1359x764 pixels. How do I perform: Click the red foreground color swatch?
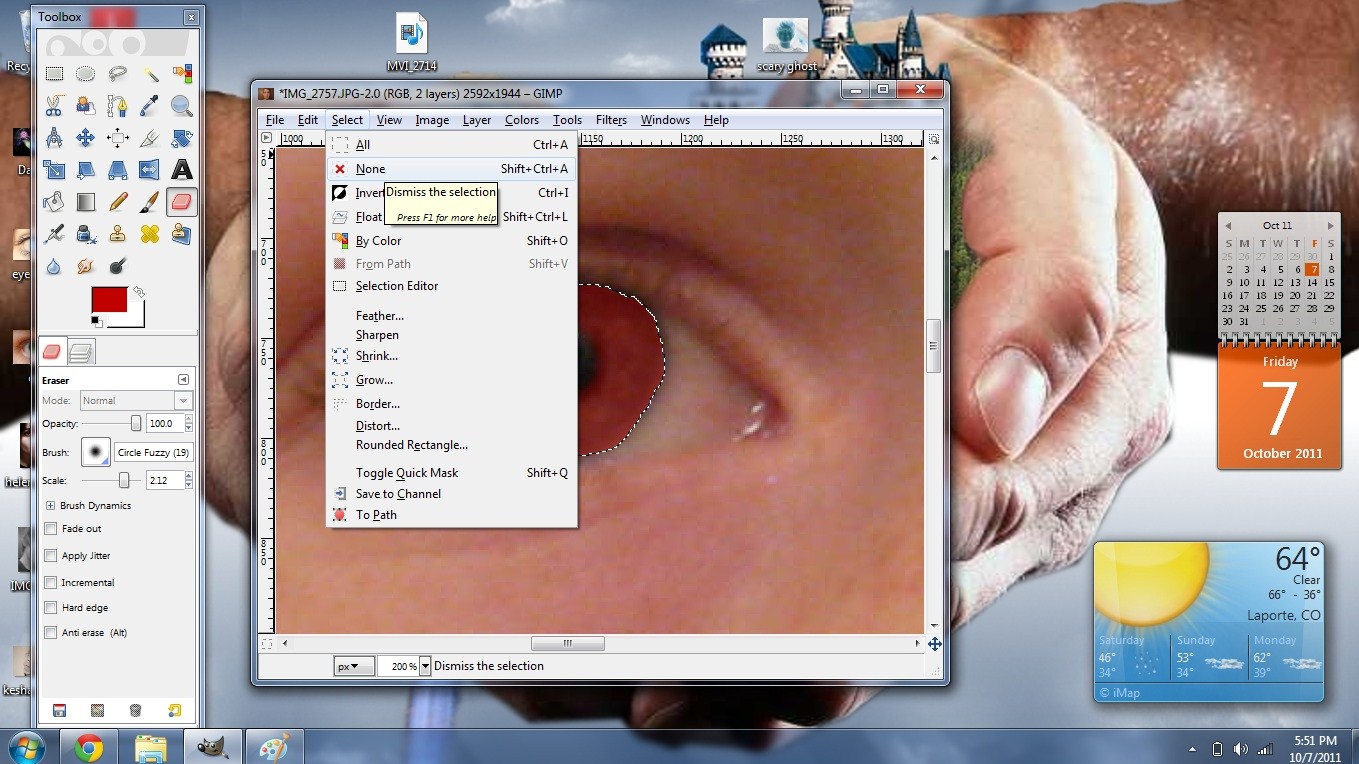(x=108, y=299)
